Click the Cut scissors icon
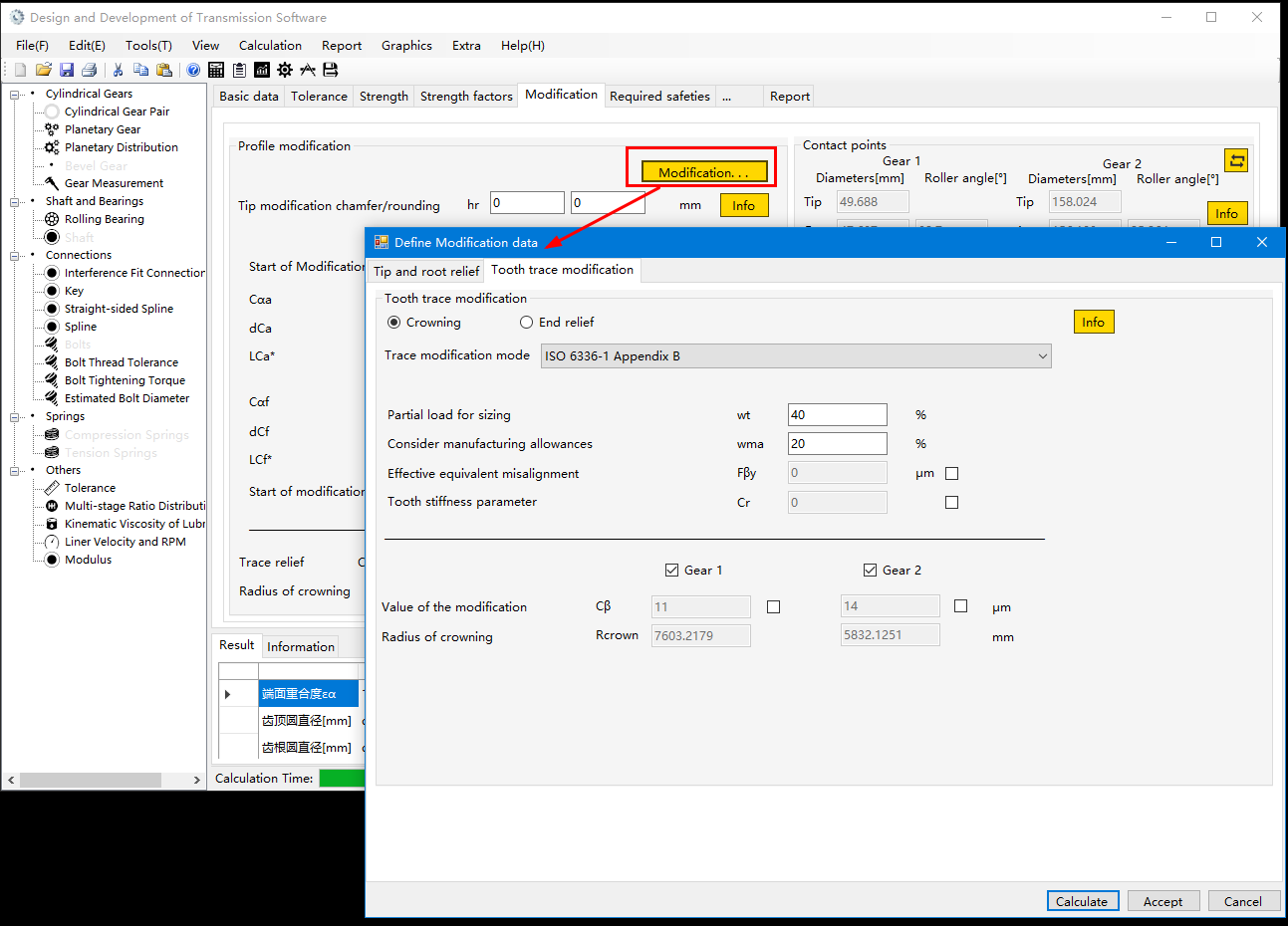 [118, 70]
